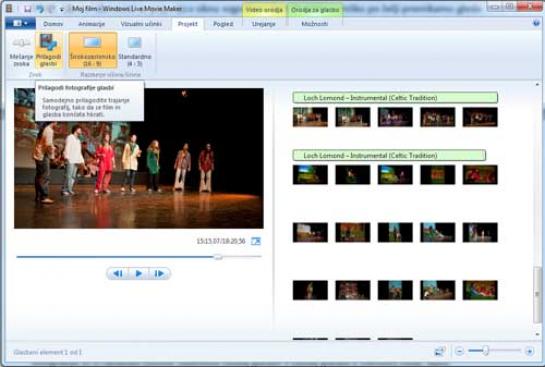
Task: Play the movie preview
Action: pyautogui.click(x=138, y=274)
